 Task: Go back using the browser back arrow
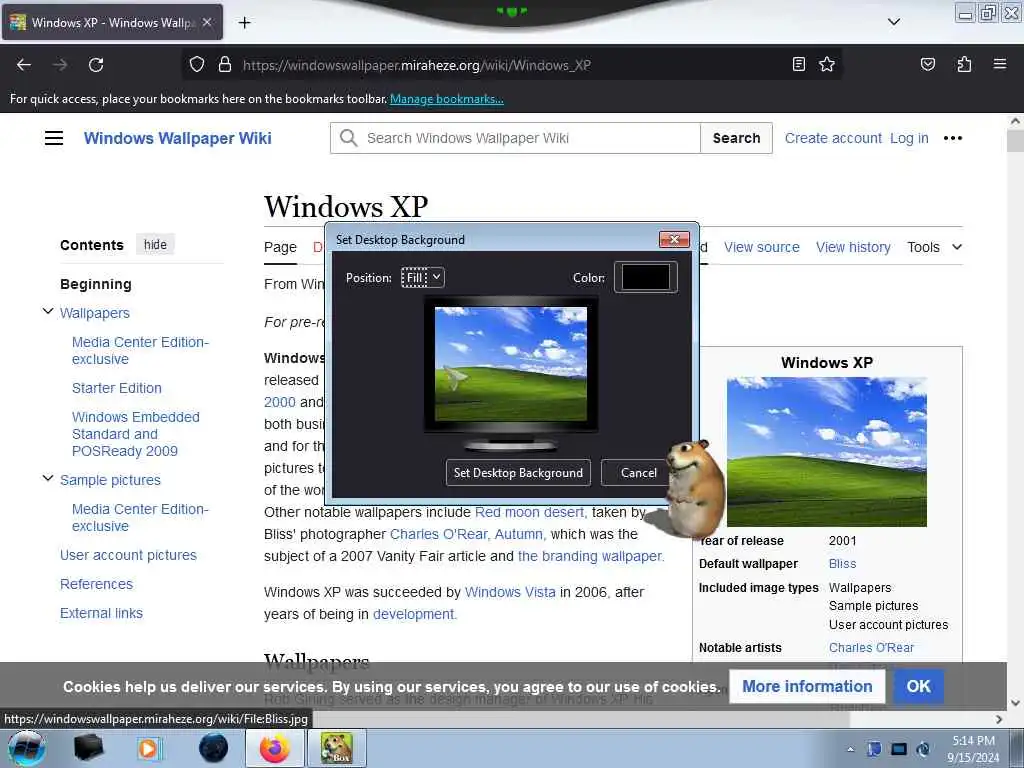pyautogui.click(x=24, y=65)
